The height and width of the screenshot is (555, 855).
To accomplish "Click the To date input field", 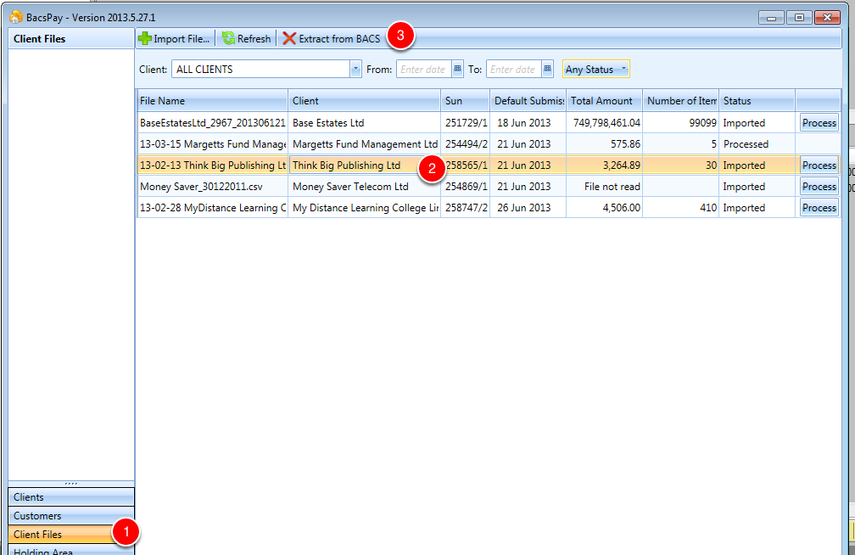I will [x=514, y=69].
